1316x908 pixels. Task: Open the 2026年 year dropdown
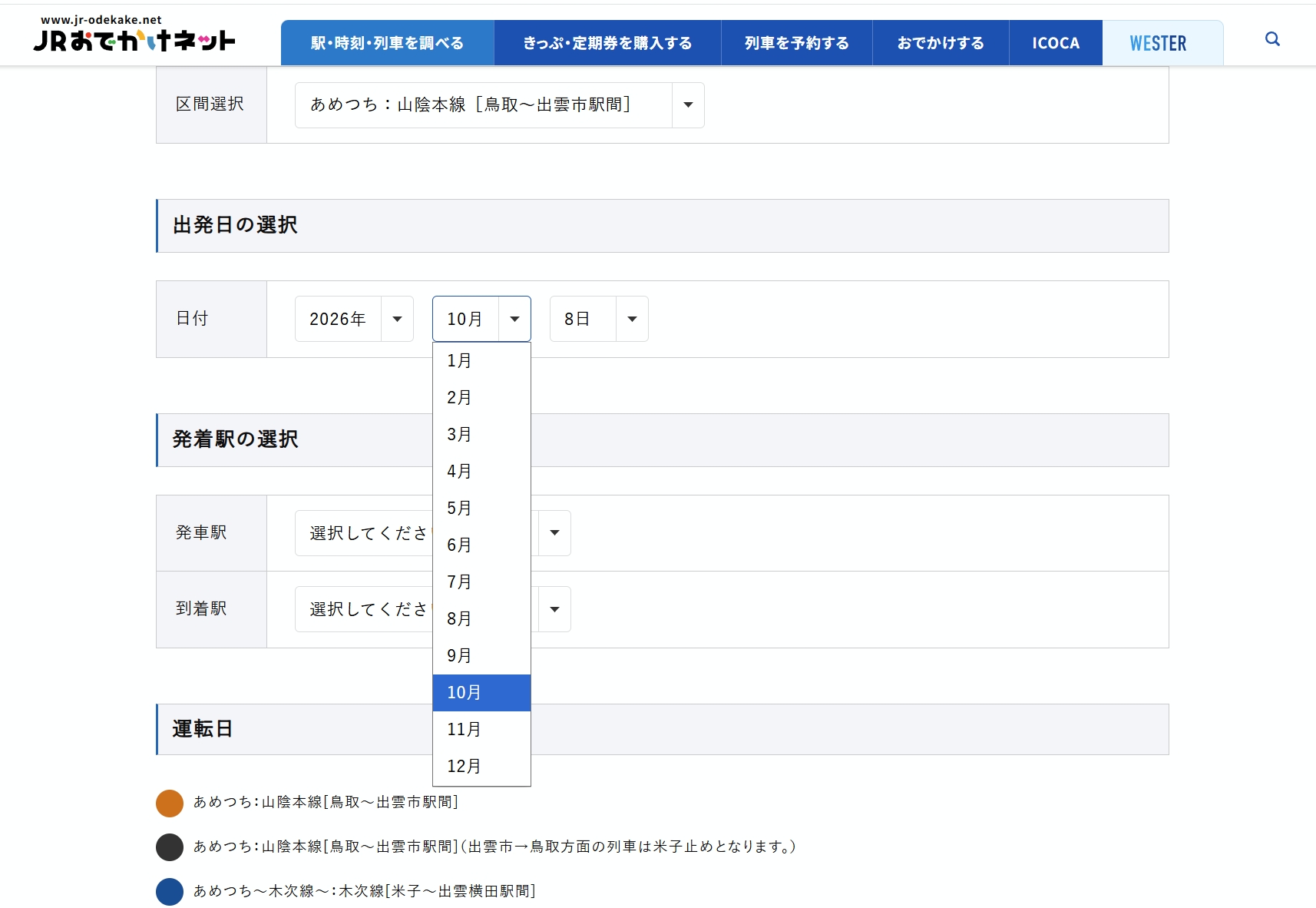[354, 319]
